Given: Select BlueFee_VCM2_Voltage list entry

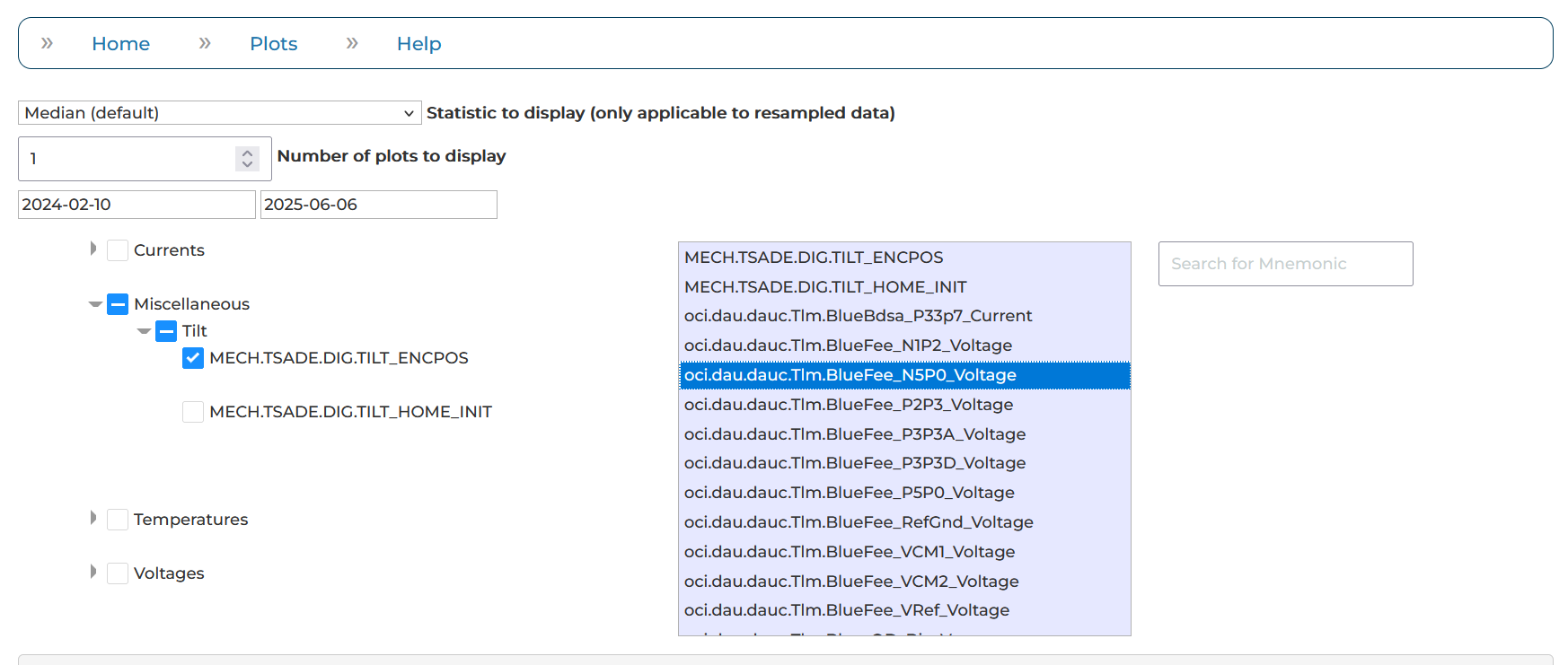Looking at the screenshot, I should point(904,582).
